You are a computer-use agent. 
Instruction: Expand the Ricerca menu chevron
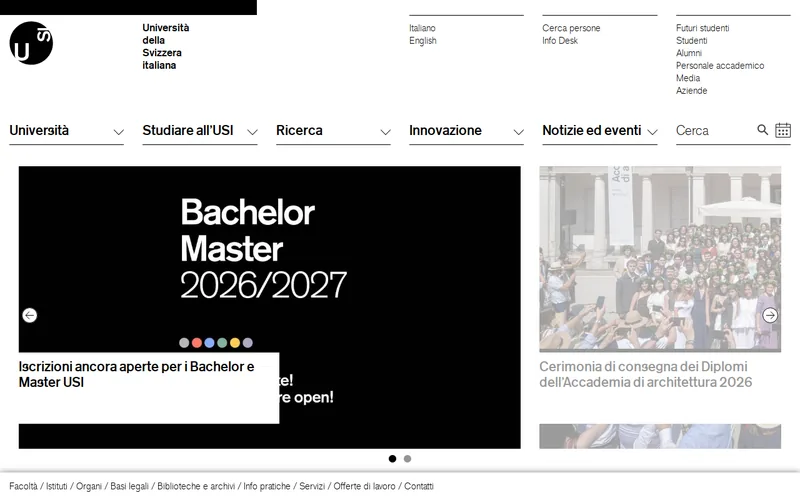click(385, 132)
